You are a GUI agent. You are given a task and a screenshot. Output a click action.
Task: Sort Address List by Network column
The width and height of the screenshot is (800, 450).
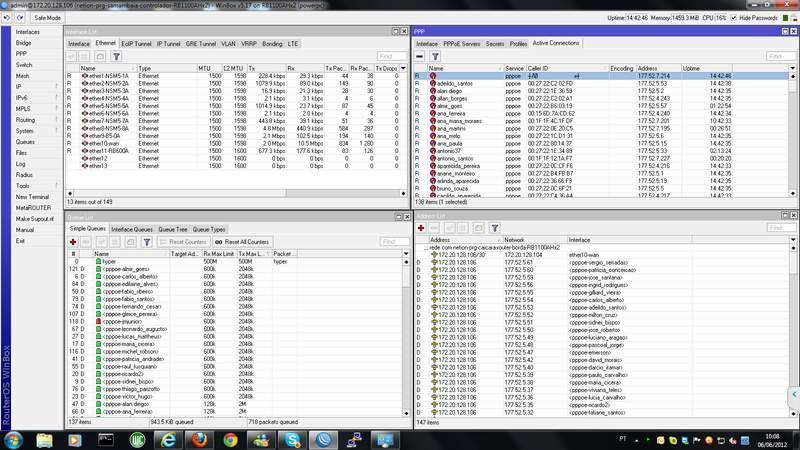click(535, 240)
